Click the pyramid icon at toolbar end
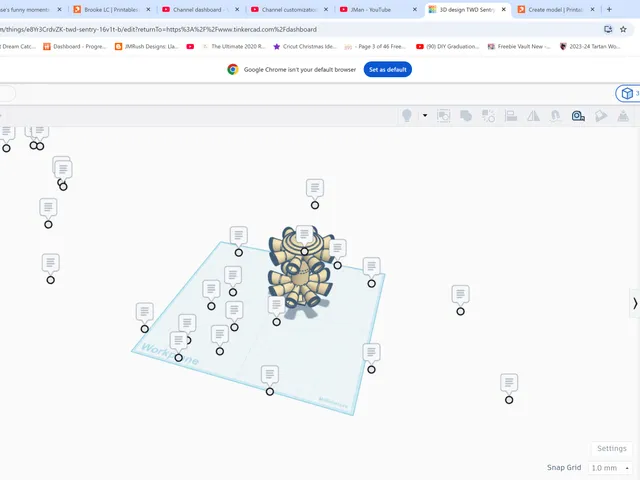This screenshot has width=640, height=480. [623, 116]
